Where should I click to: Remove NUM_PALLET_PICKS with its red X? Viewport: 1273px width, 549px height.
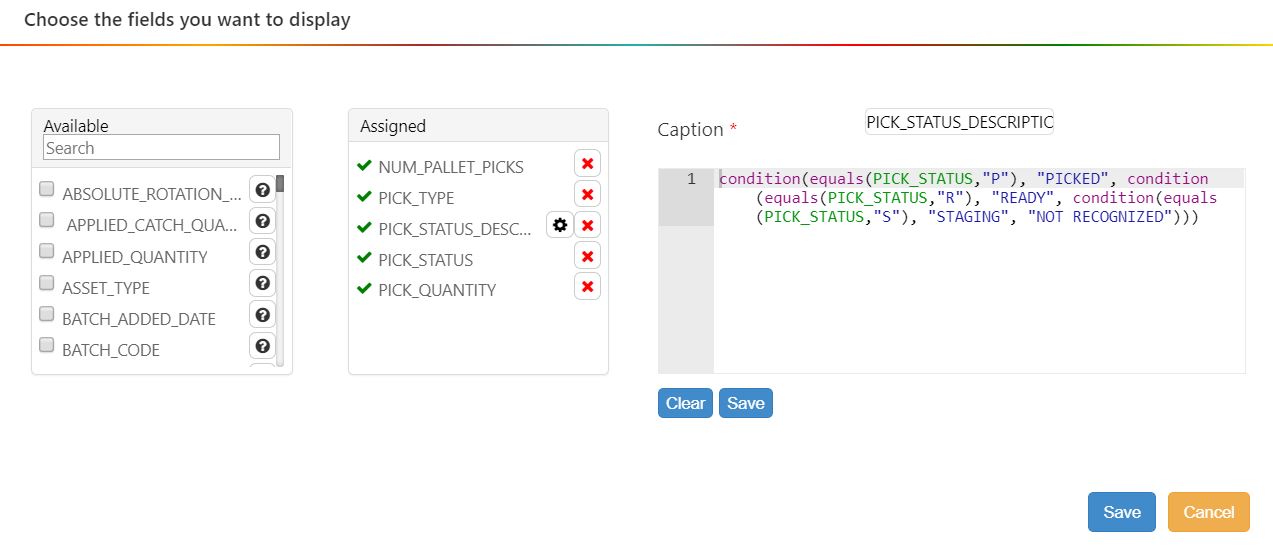[x=587, y=164]
